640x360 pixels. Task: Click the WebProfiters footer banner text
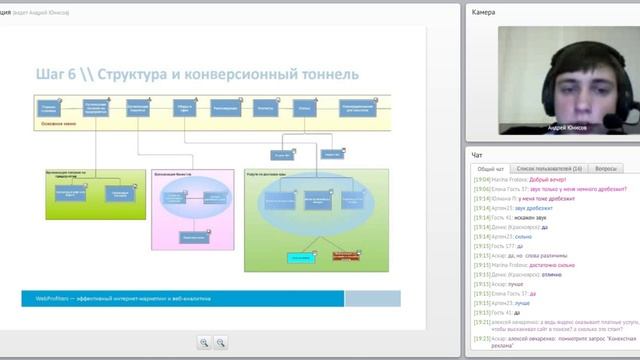point(123,299)
